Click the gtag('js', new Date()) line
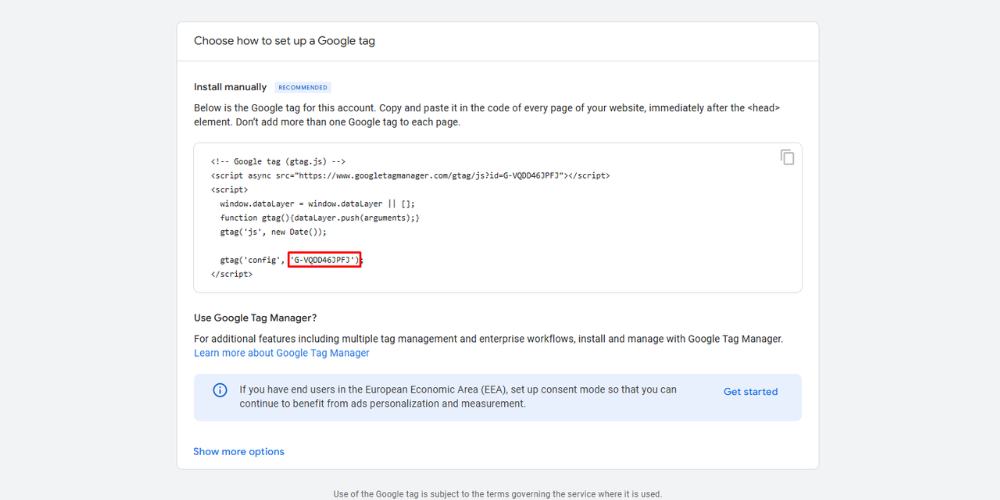This screenshot has height=500, width=1000. pos(273,232)
